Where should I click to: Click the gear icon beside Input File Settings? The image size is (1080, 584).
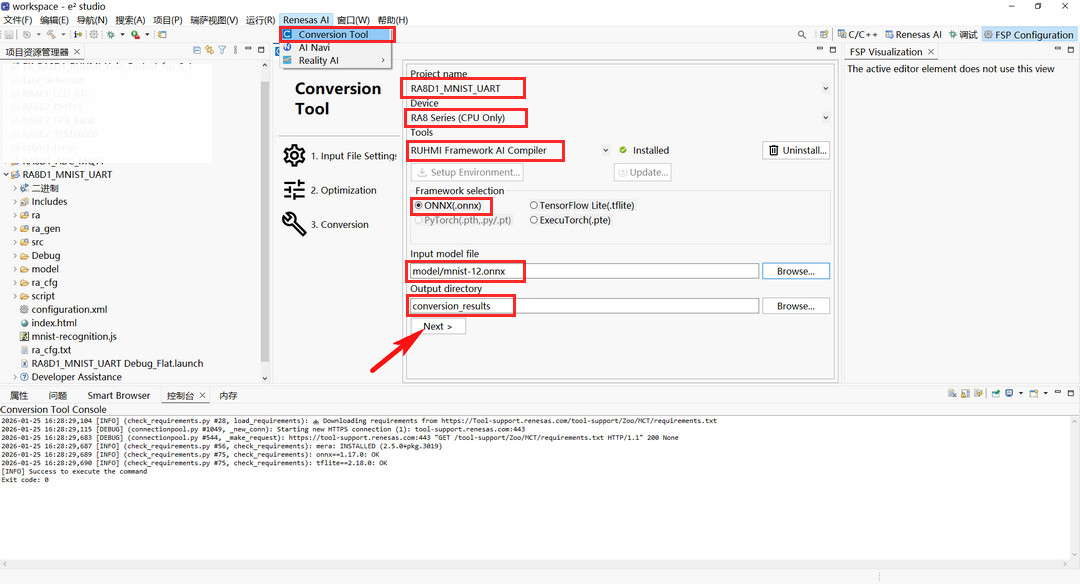point(294,156)
